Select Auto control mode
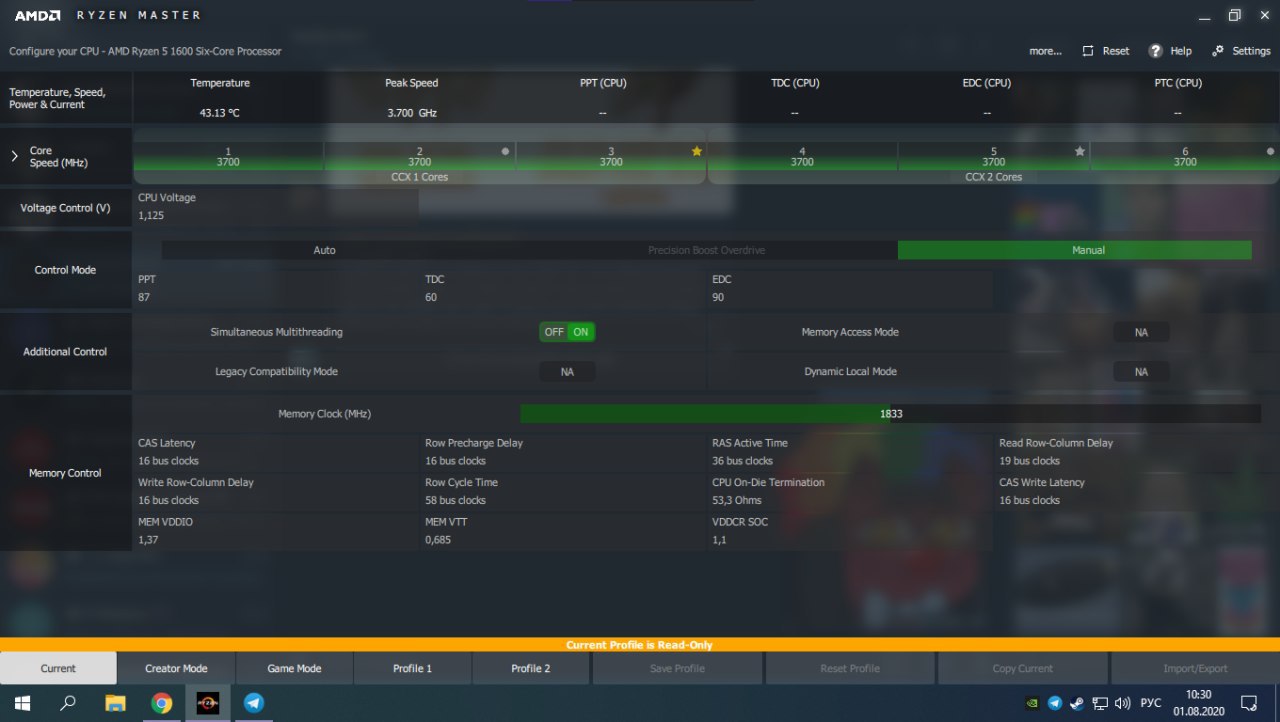The width and height of the screenshot is (1280, 722). click(x=324, y=250)
